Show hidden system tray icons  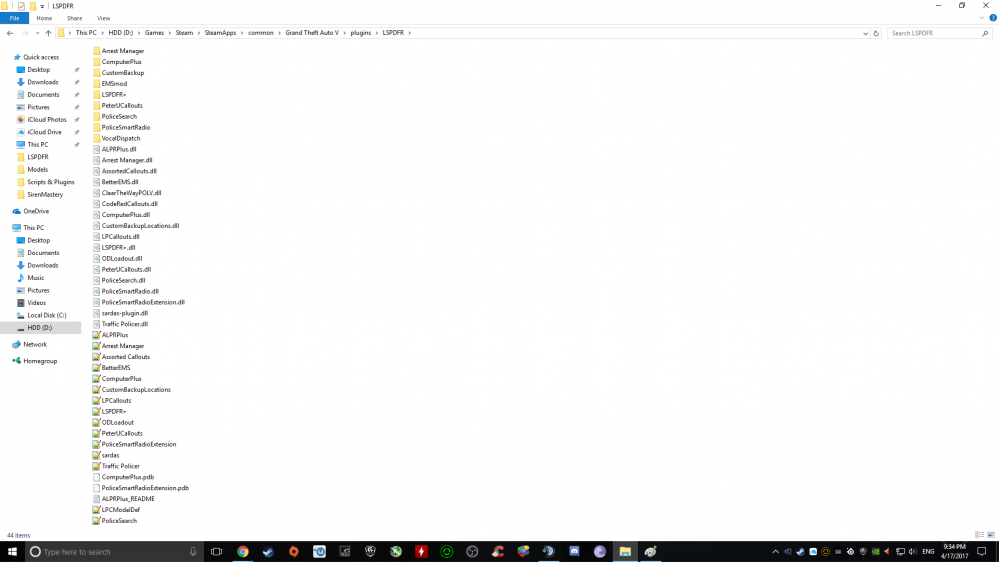[776, 552]
